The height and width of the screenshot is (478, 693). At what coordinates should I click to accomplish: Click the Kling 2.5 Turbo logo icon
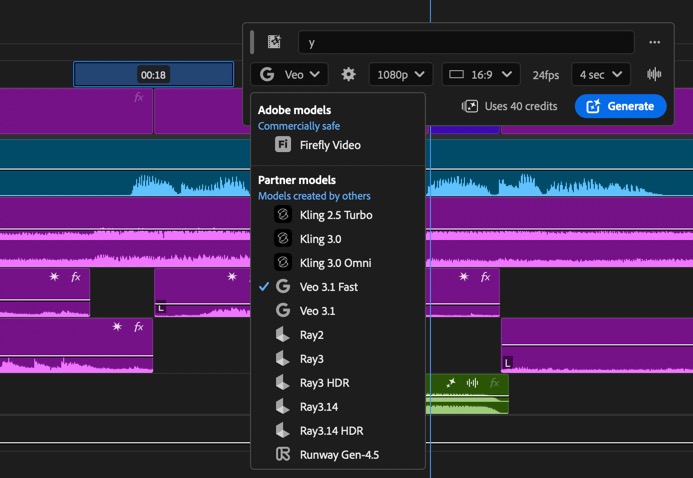point(283,215)
